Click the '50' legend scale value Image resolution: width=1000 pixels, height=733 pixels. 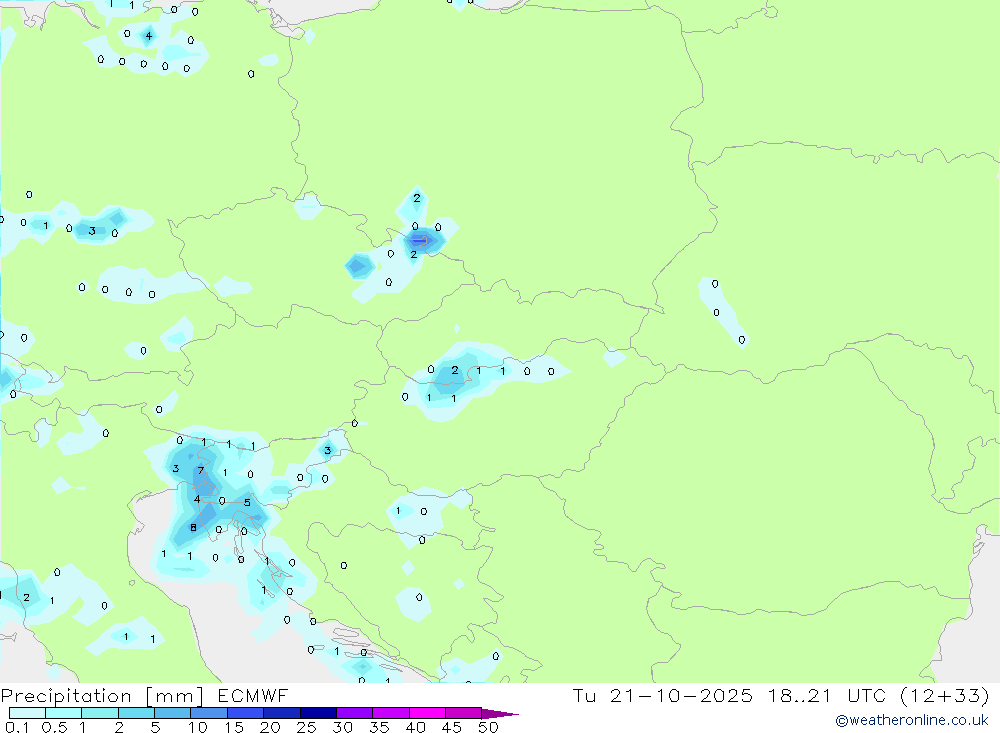[488, 727]
